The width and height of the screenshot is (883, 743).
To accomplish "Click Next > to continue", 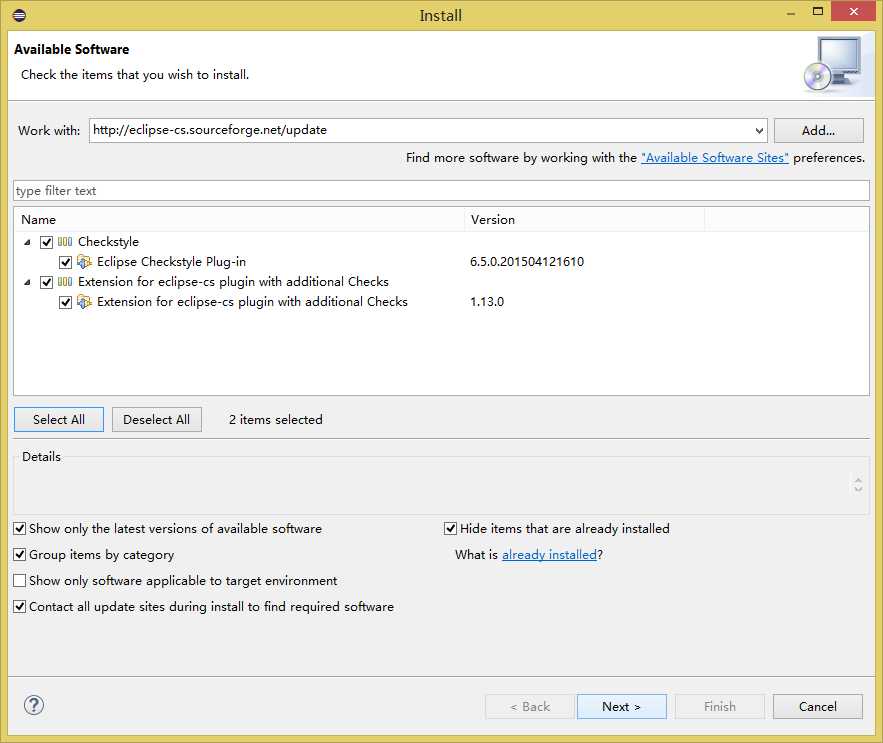I will tap(622, 706).
